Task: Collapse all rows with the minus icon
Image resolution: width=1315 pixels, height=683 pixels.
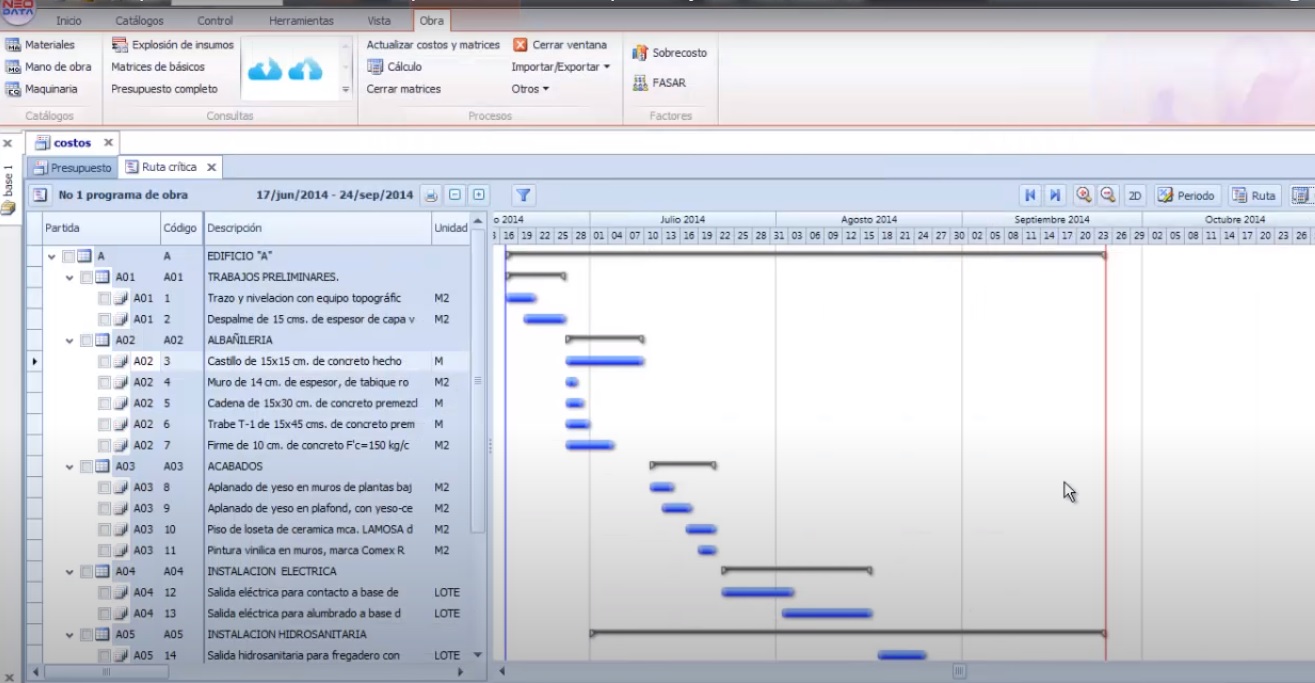Action: coord(455,196)
